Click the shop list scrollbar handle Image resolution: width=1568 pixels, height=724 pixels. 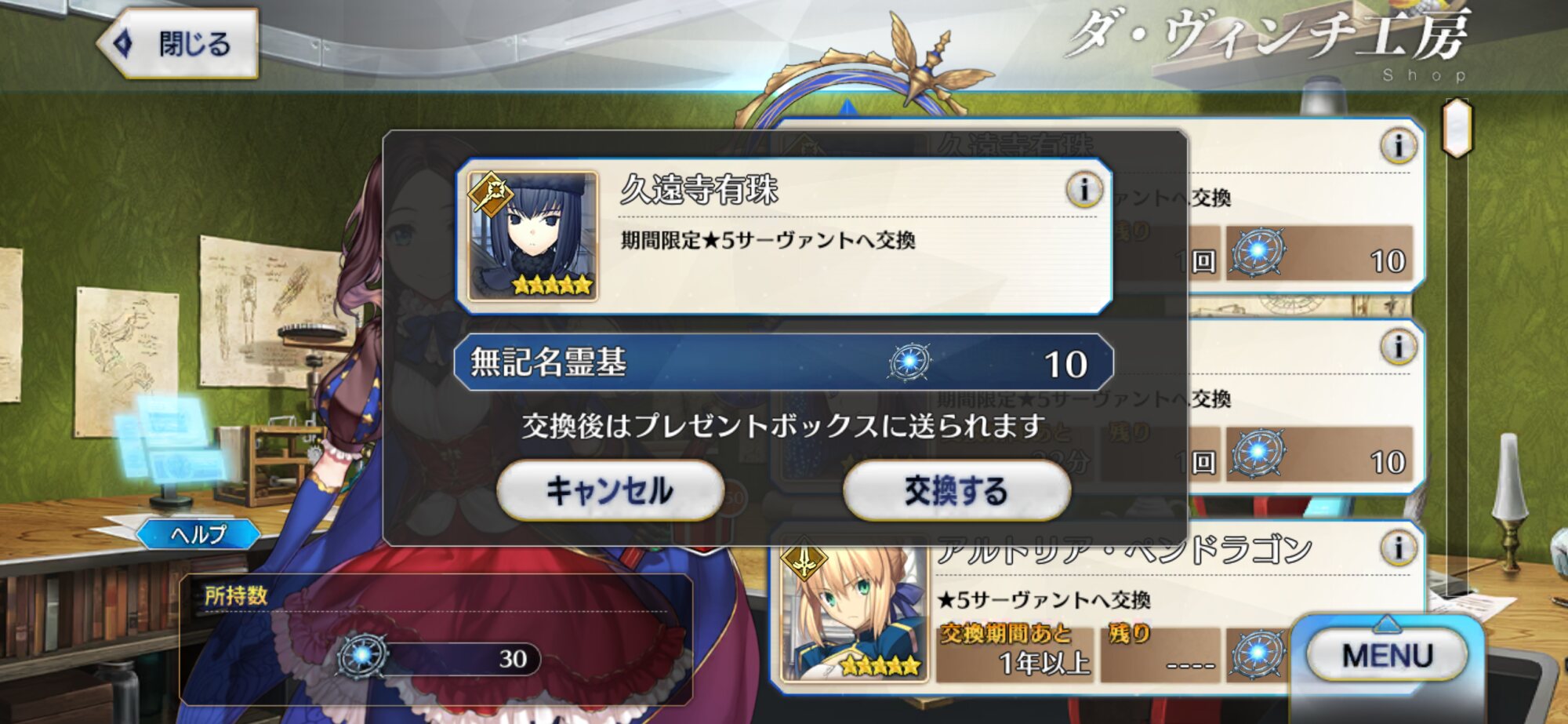[1457, 128]
